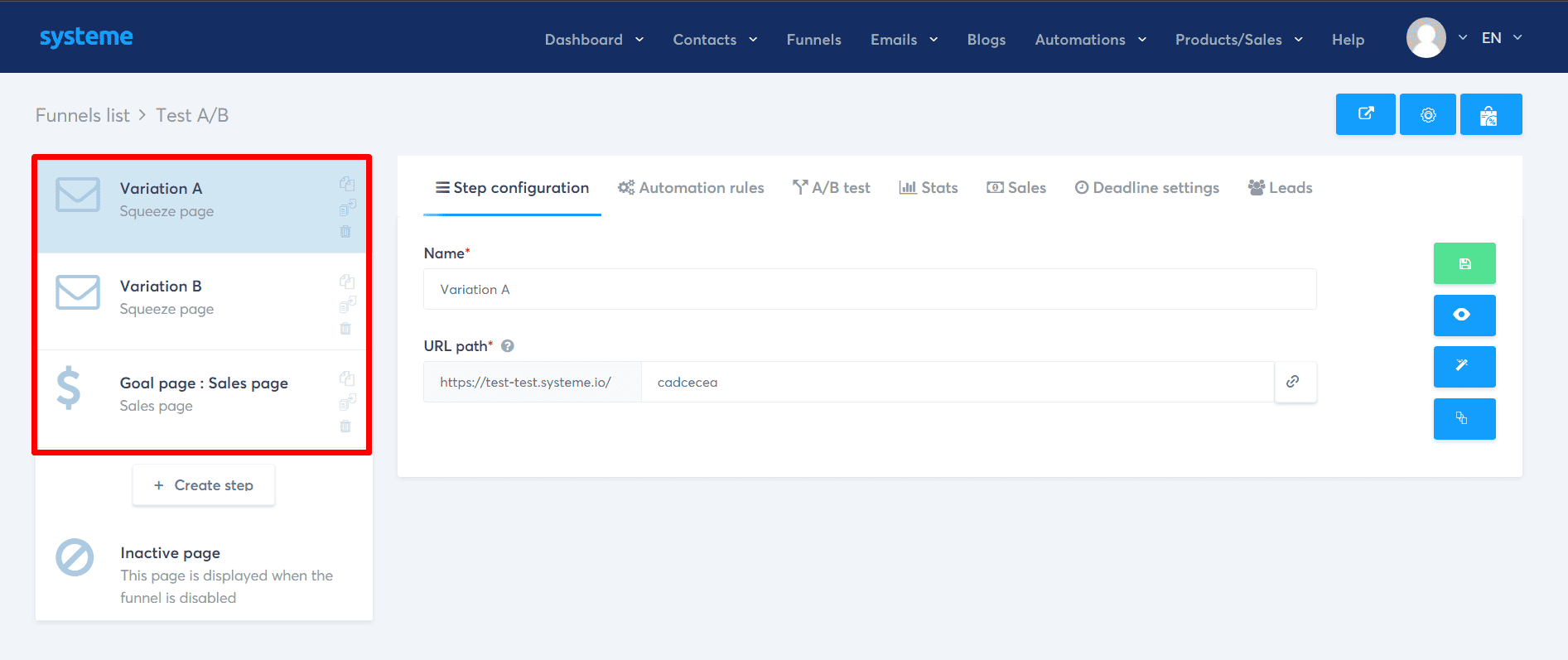
Task: Preview the page with the eye button
Action: (1464, 315)
